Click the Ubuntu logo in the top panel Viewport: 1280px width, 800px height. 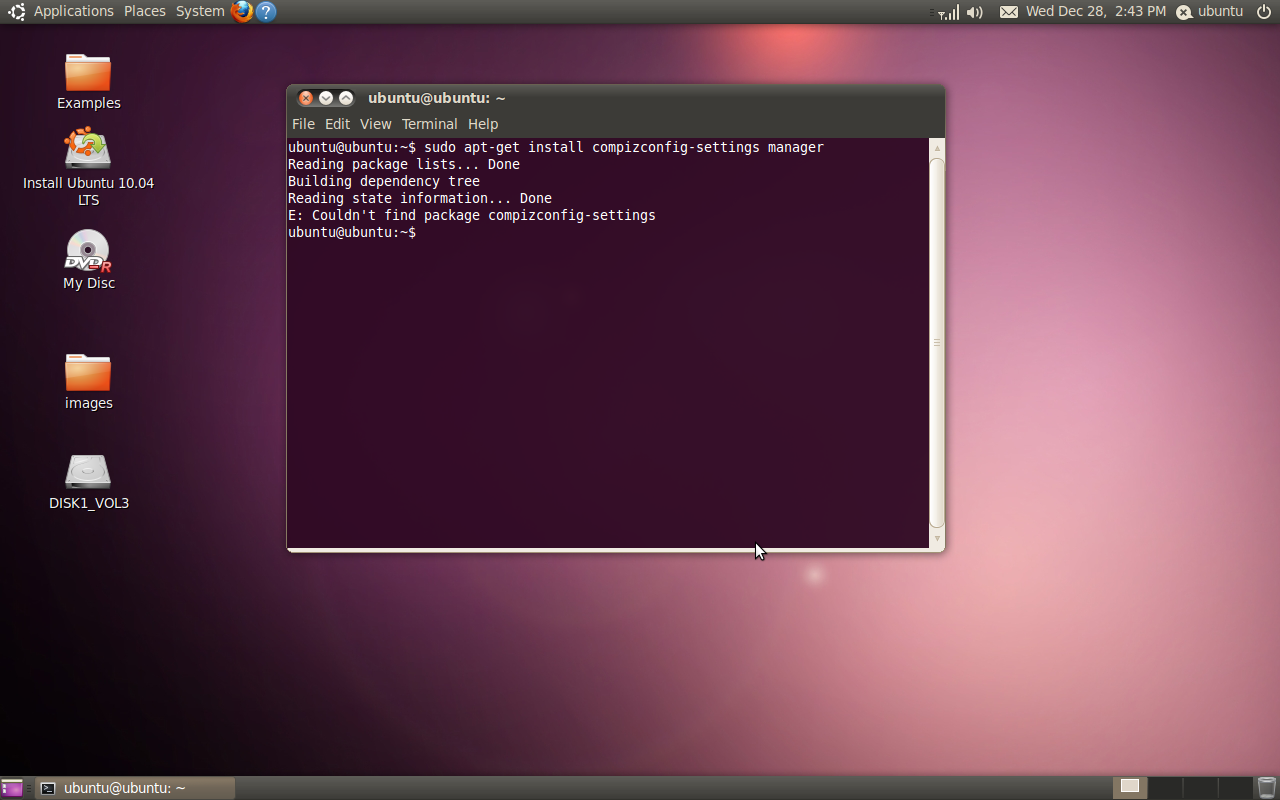(16, 12)
